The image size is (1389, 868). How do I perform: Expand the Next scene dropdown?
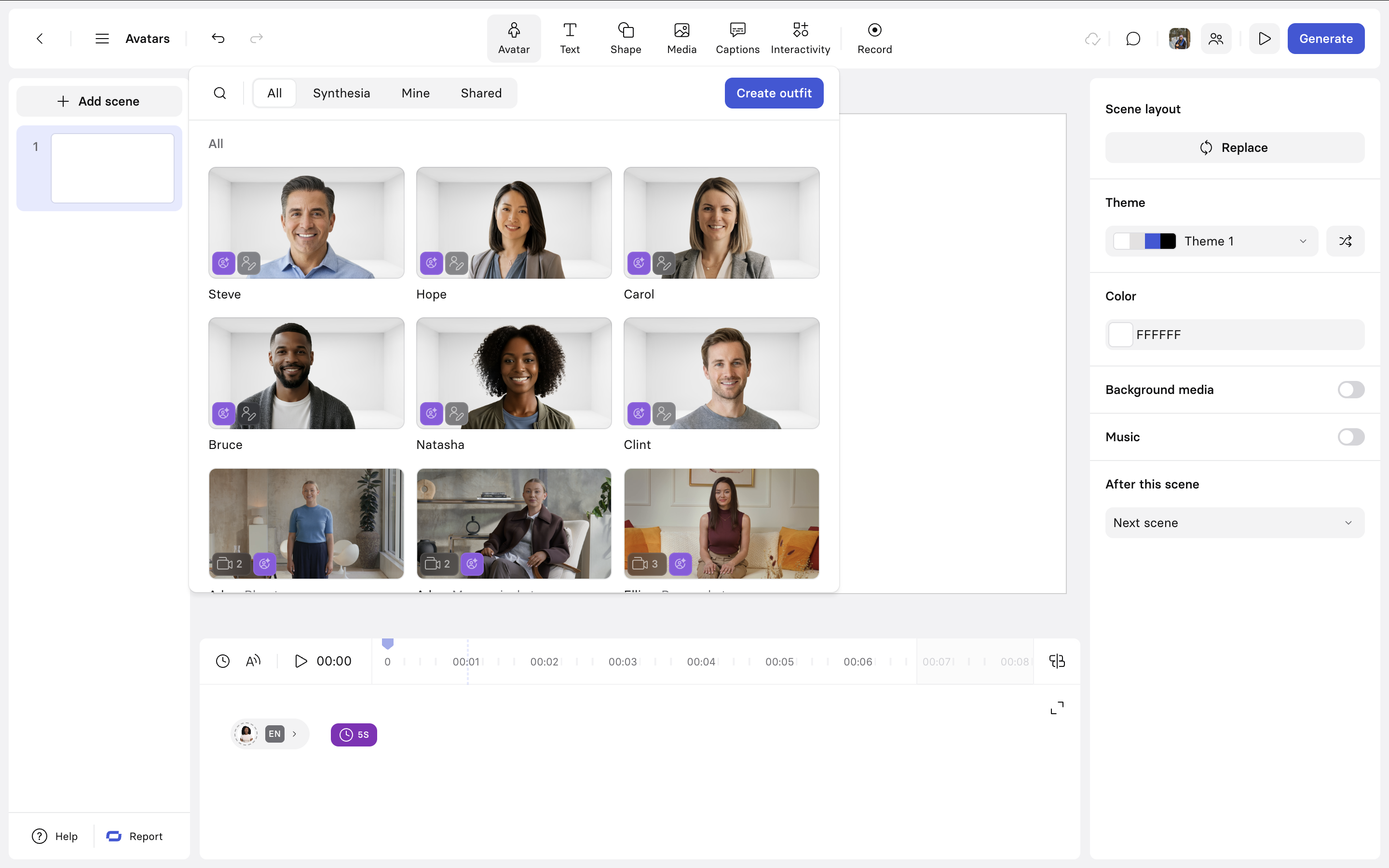[x=1234, y=523]
